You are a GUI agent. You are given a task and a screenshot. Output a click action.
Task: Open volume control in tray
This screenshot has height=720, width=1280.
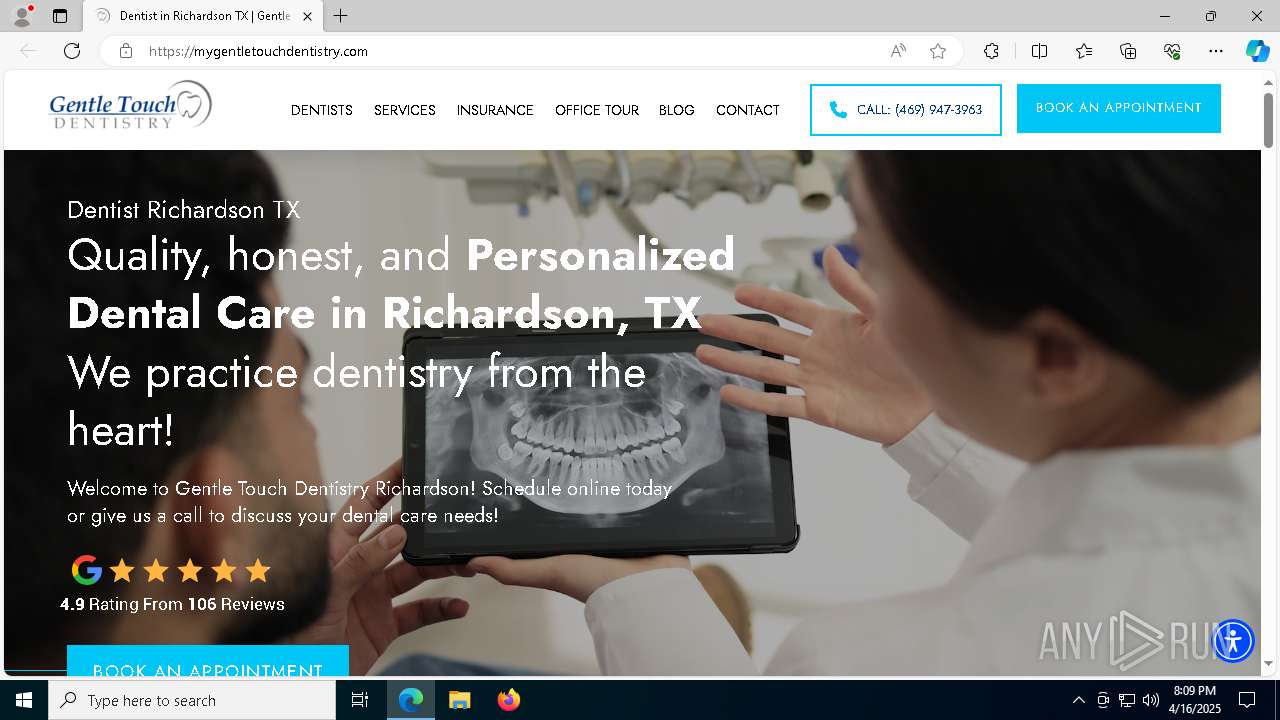1151,700
